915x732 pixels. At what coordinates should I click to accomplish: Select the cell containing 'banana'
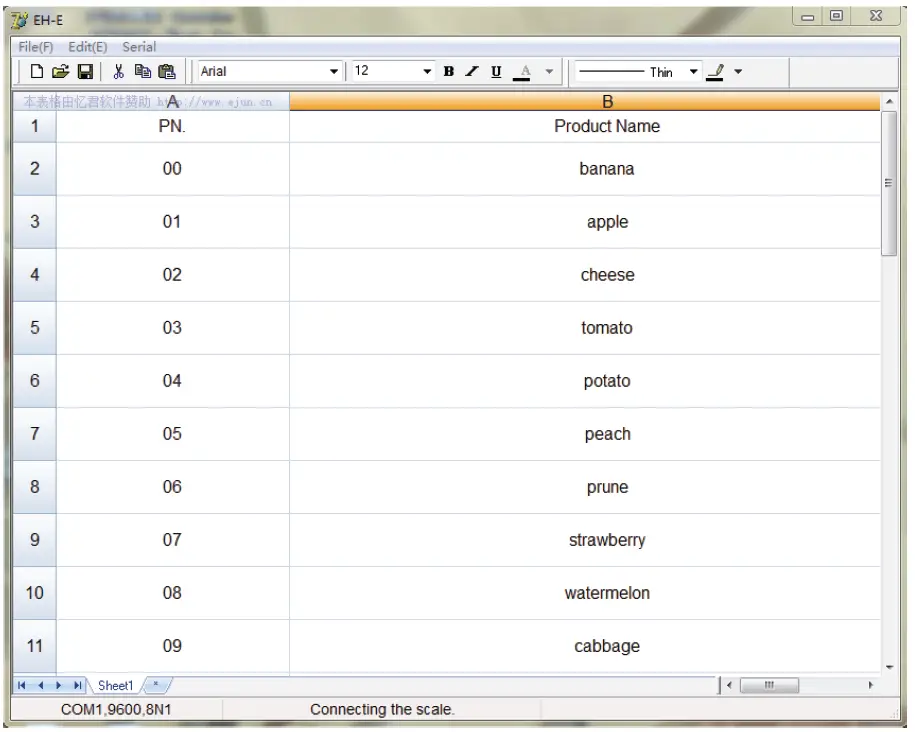point(585,169)
